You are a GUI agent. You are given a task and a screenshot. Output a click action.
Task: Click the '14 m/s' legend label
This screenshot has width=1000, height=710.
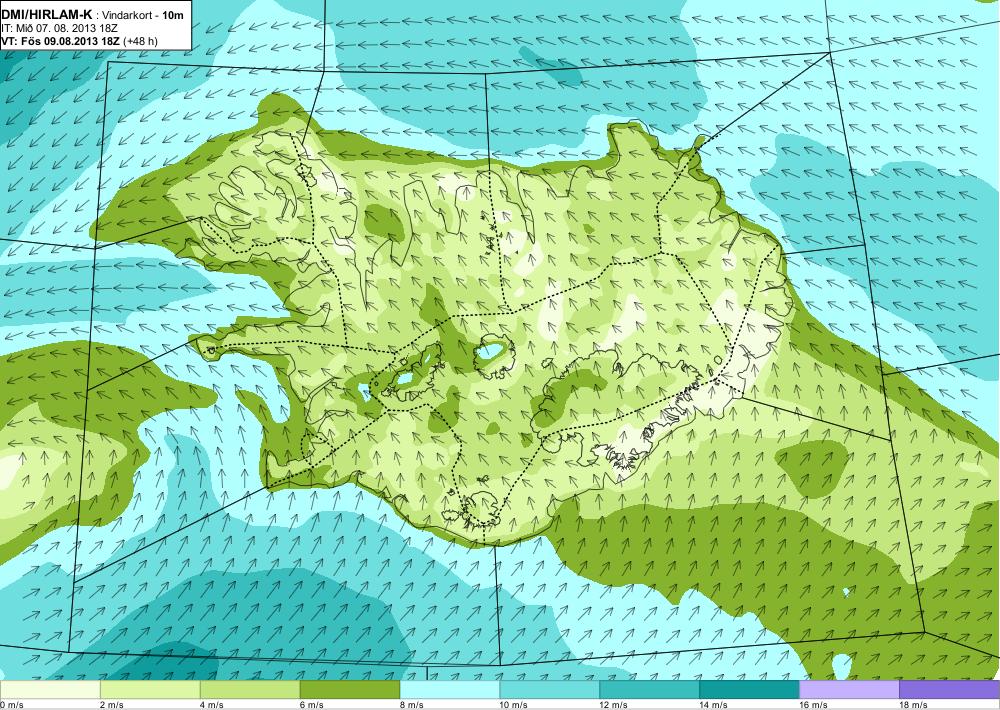(x=714, y=705)
